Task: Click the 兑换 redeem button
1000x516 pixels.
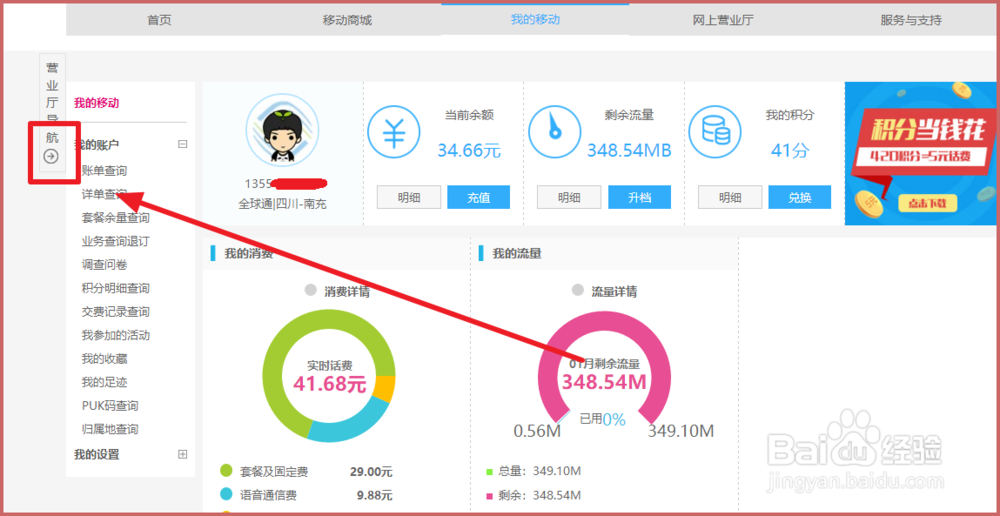Action: (800, 197)
